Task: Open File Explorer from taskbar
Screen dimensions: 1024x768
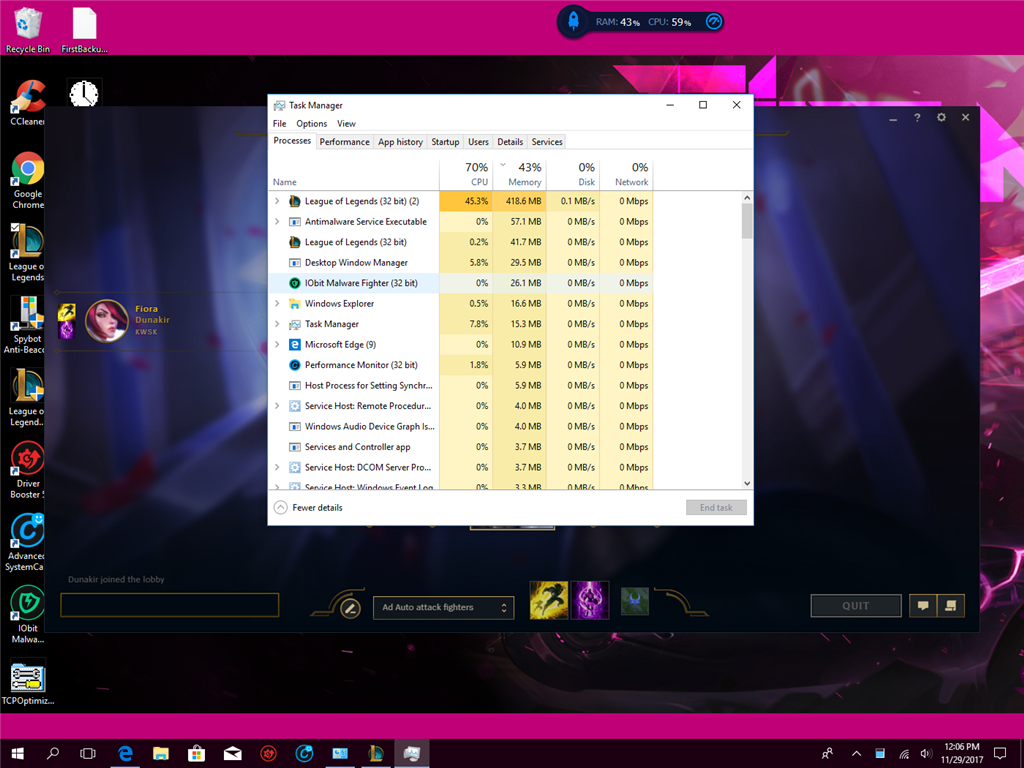Action: (161, 754)
